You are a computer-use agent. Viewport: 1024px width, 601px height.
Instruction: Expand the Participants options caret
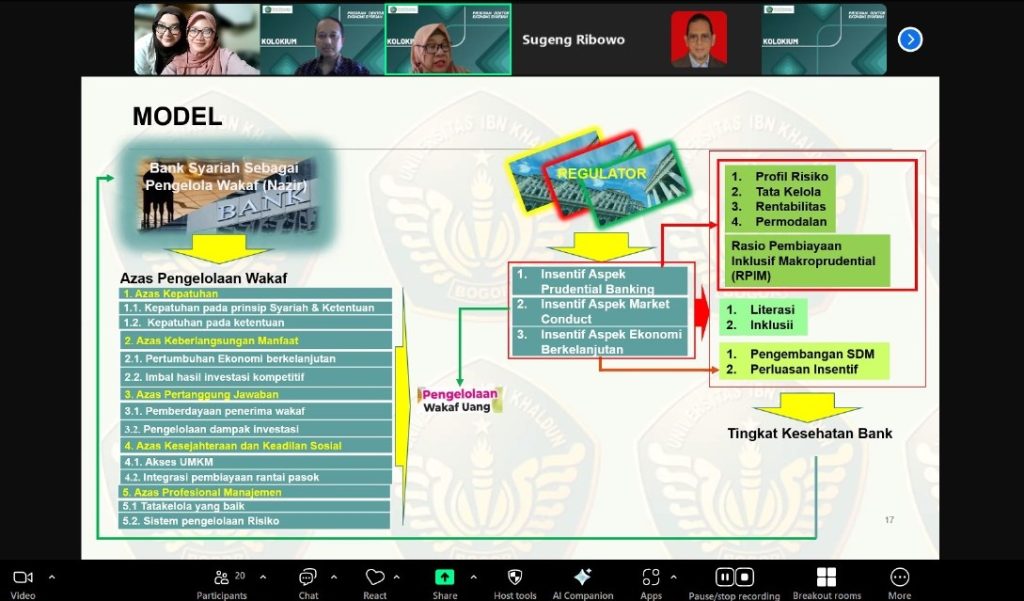(x=263, y=577)
